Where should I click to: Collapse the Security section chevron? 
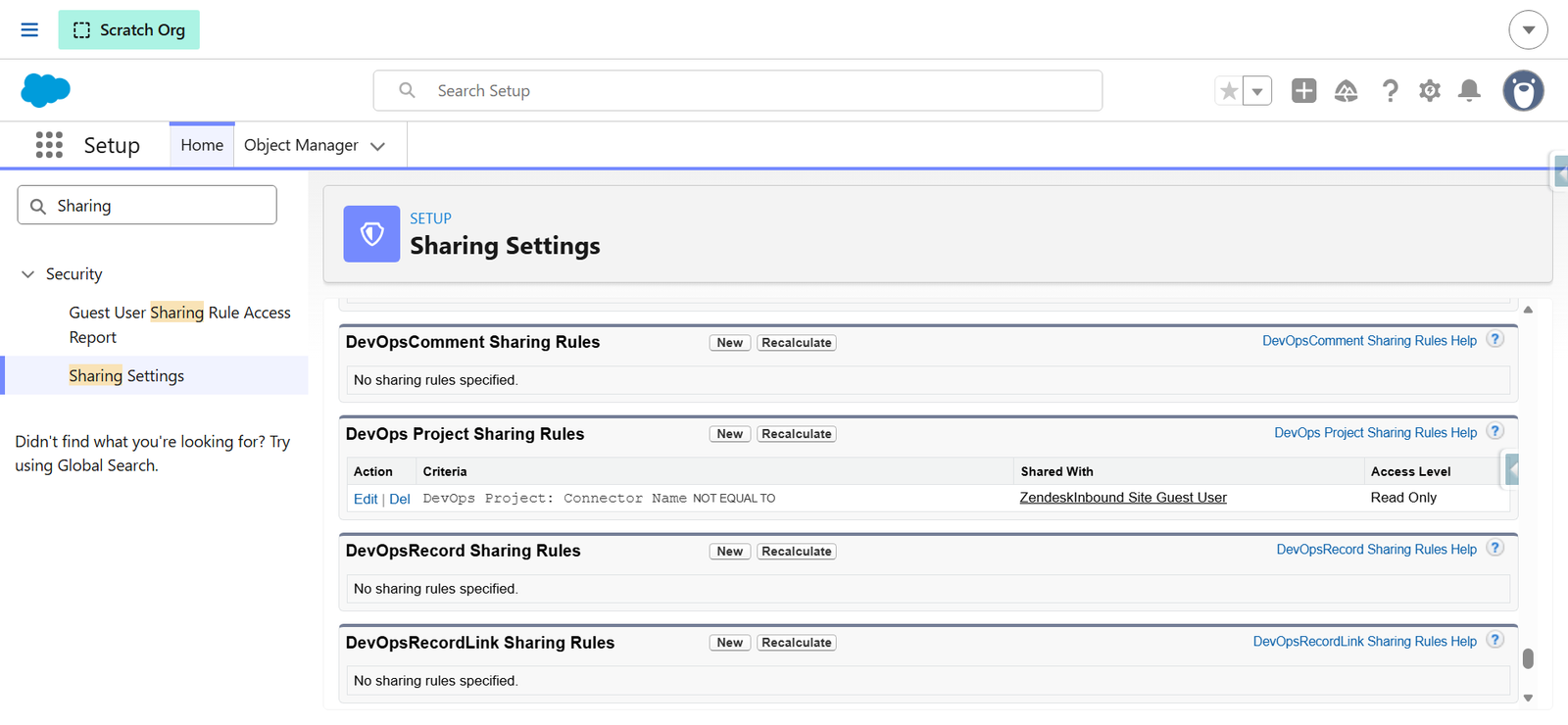[x=27, y=274]
